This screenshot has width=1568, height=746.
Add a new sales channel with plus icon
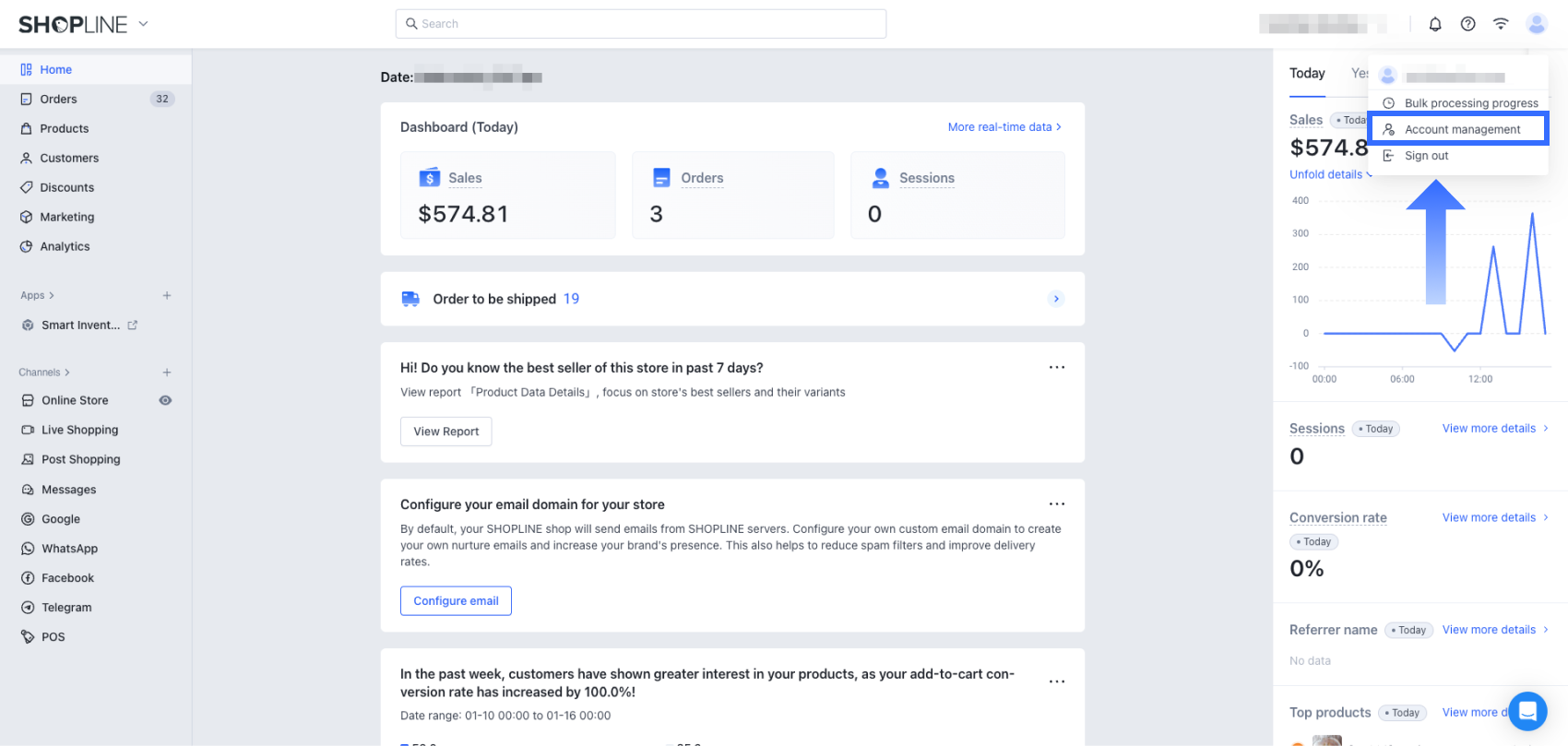click(167, 373)
